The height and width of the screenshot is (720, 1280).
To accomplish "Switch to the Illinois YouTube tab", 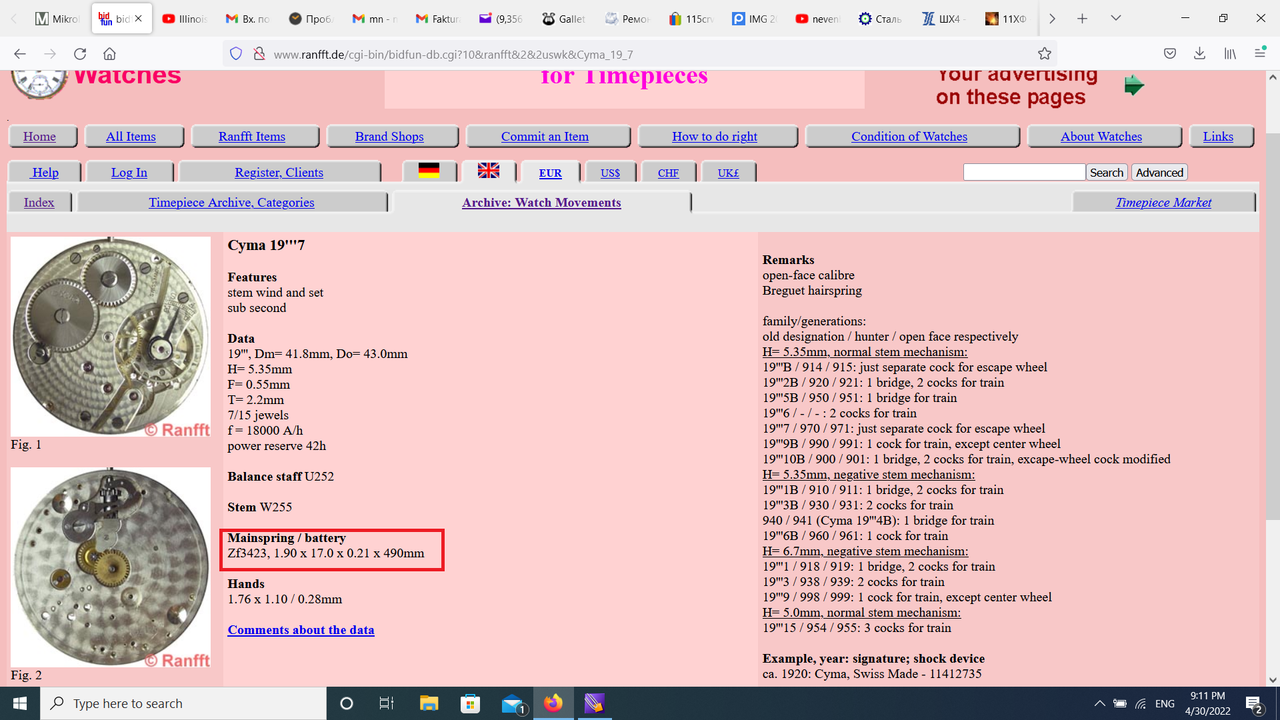I will (x=184, y=19).
